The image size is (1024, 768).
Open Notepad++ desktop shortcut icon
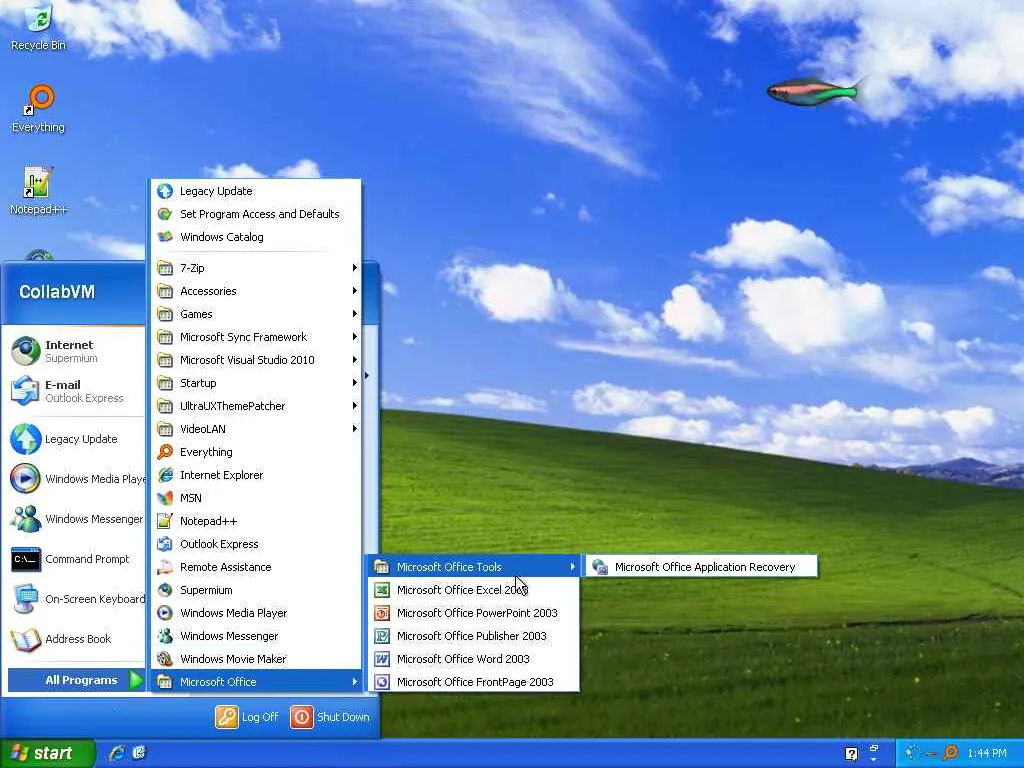(x=38, y=190)
